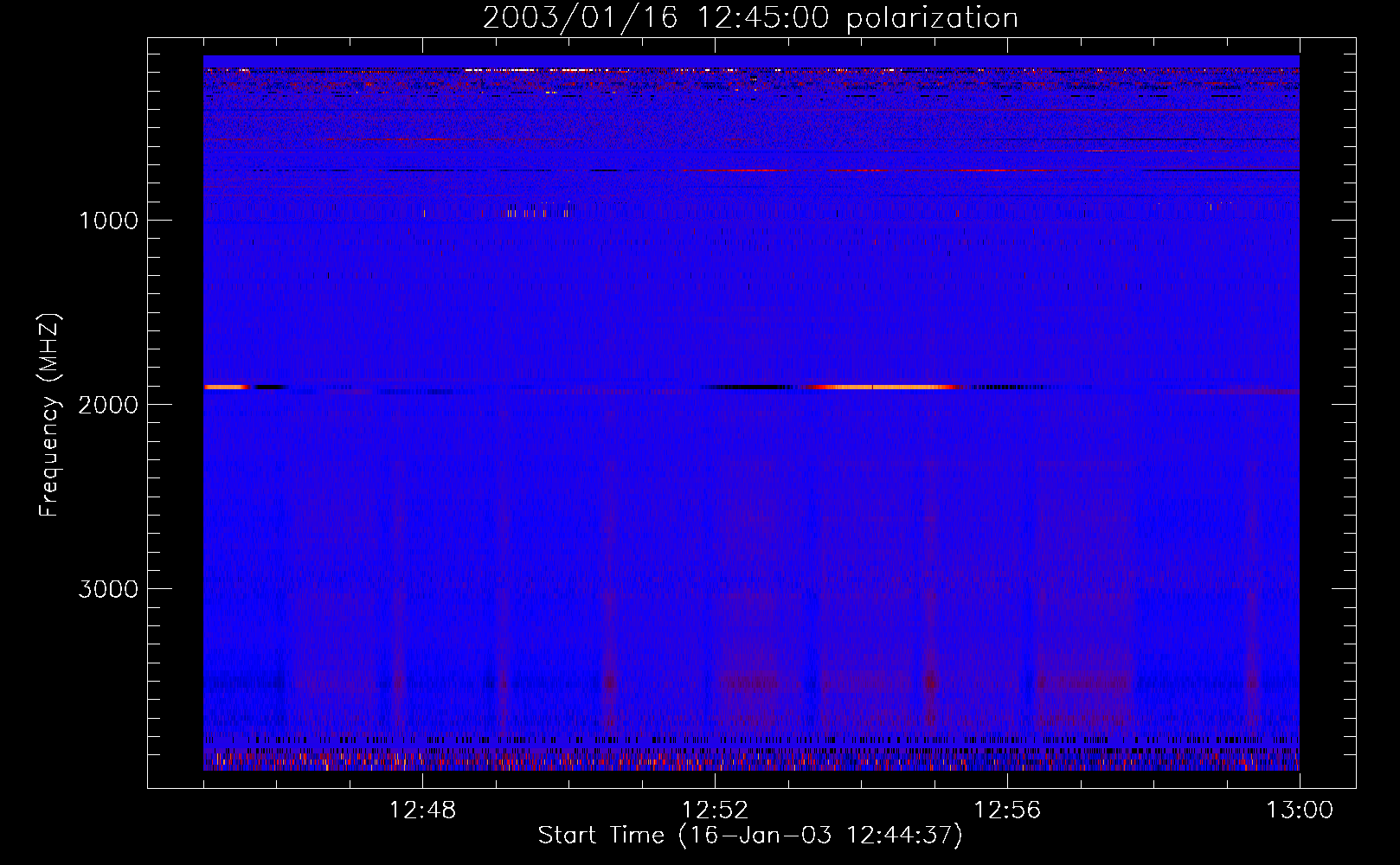Click the 3000 frequency tick label
The height and width of the screenshot is (865, 1400).
[x=108, y=589]
